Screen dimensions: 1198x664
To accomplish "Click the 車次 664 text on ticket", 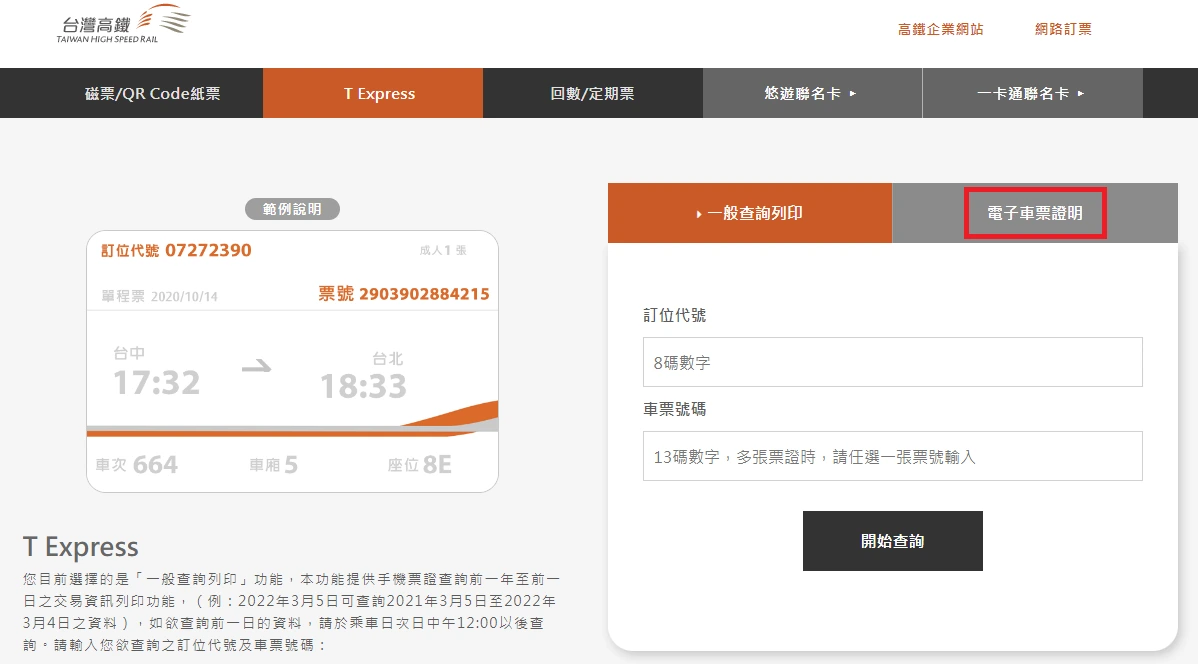I will click(137, 465).
